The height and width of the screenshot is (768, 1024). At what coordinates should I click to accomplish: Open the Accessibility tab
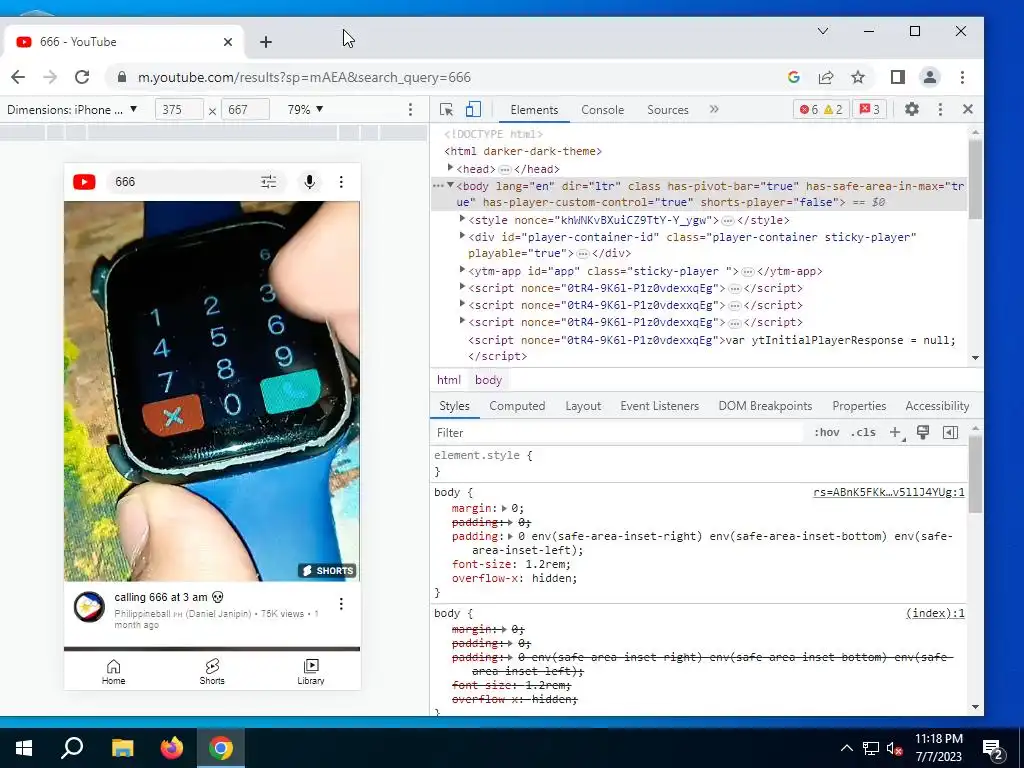coord(936,406)
